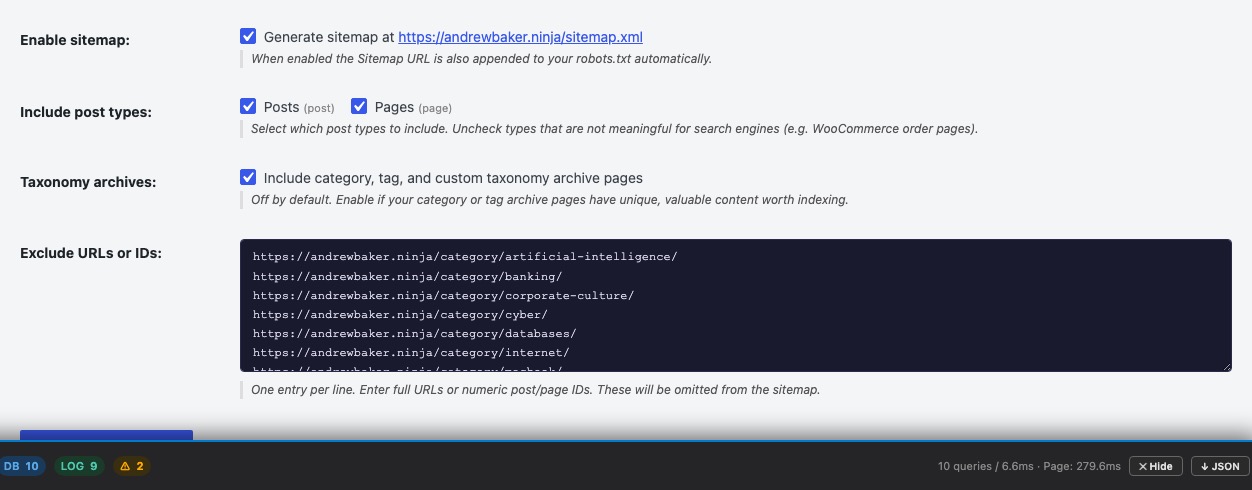
Task: Select the category/cyber URL line
Action: (x=400, y=315)
